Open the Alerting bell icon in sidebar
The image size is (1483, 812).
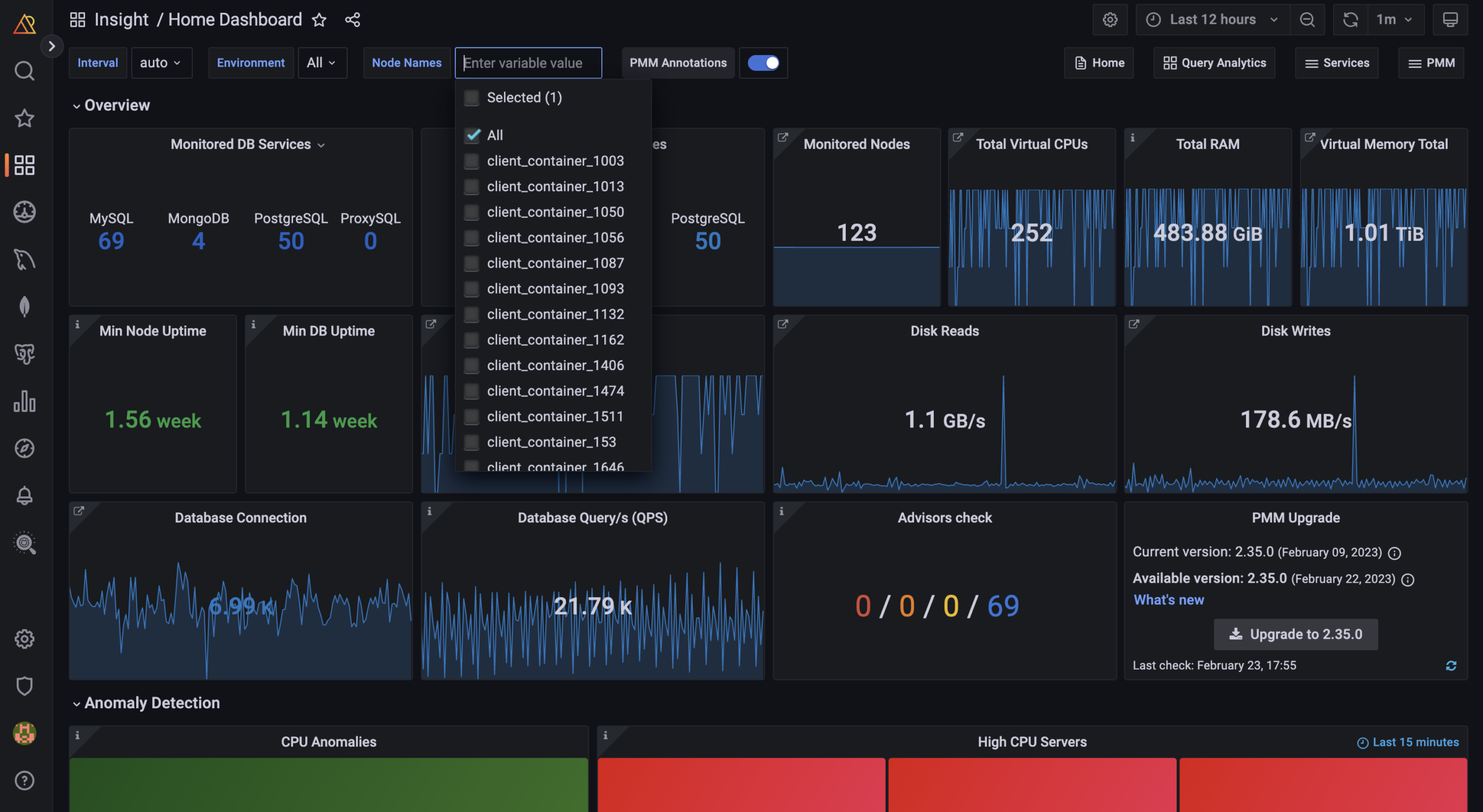tap(24, 495)
